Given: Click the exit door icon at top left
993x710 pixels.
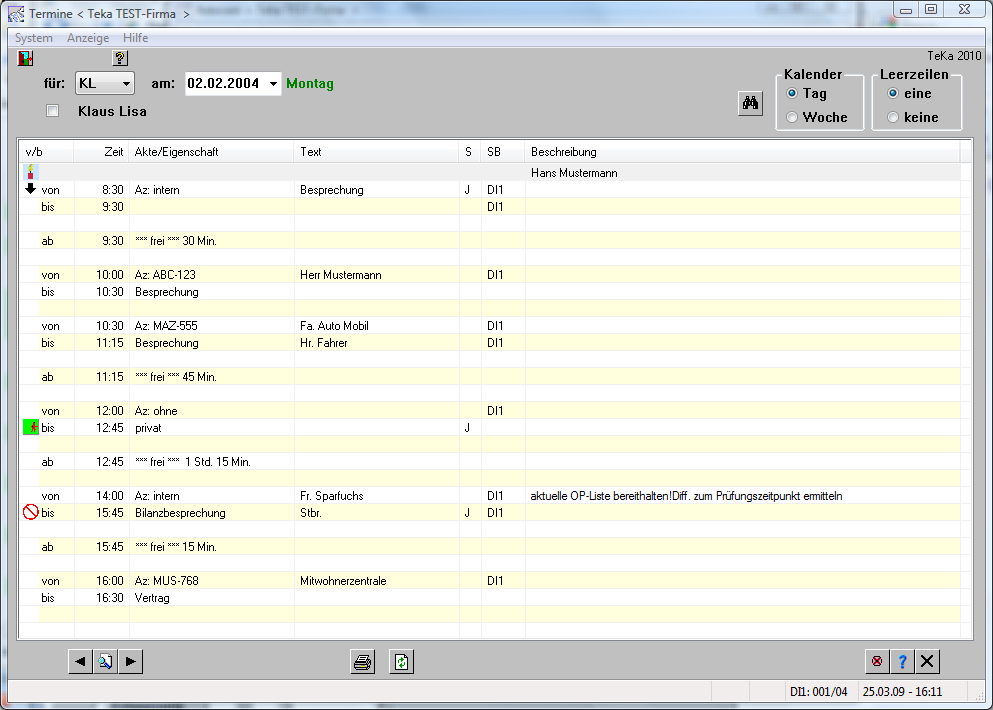Looking at the screenshot, I should pyautogui.click(x=26, y=58).
